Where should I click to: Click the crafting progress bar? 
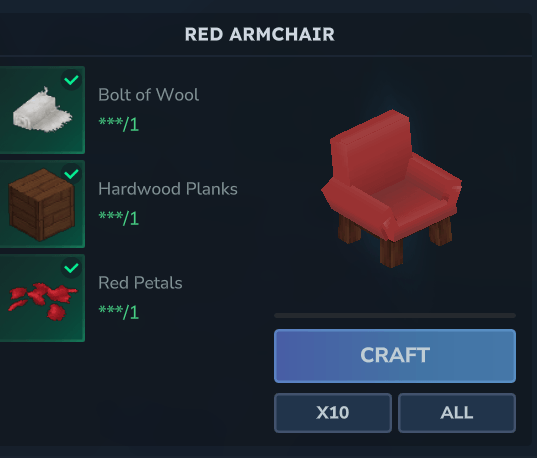pos(395,315)
